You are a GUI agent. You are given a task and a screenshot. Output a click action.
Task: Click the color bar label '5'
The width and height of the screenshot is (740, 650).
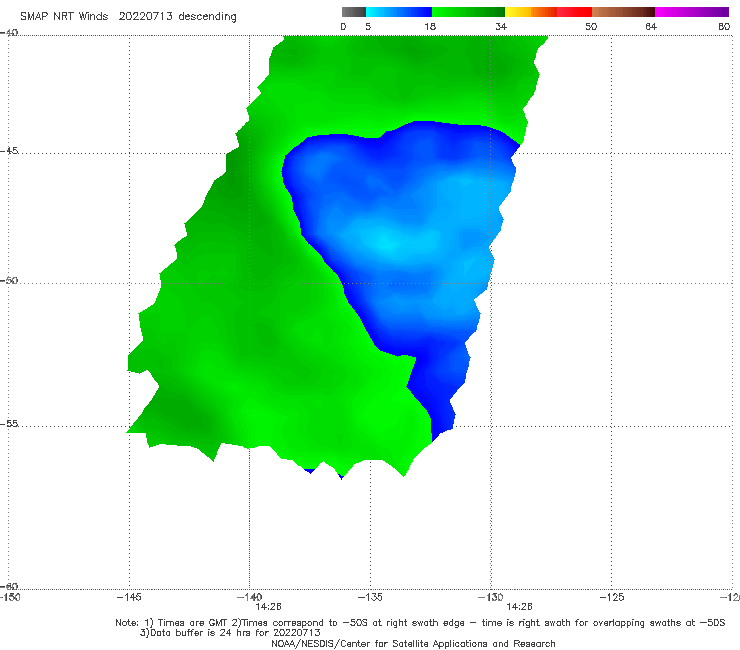click(x=368, y=26)
